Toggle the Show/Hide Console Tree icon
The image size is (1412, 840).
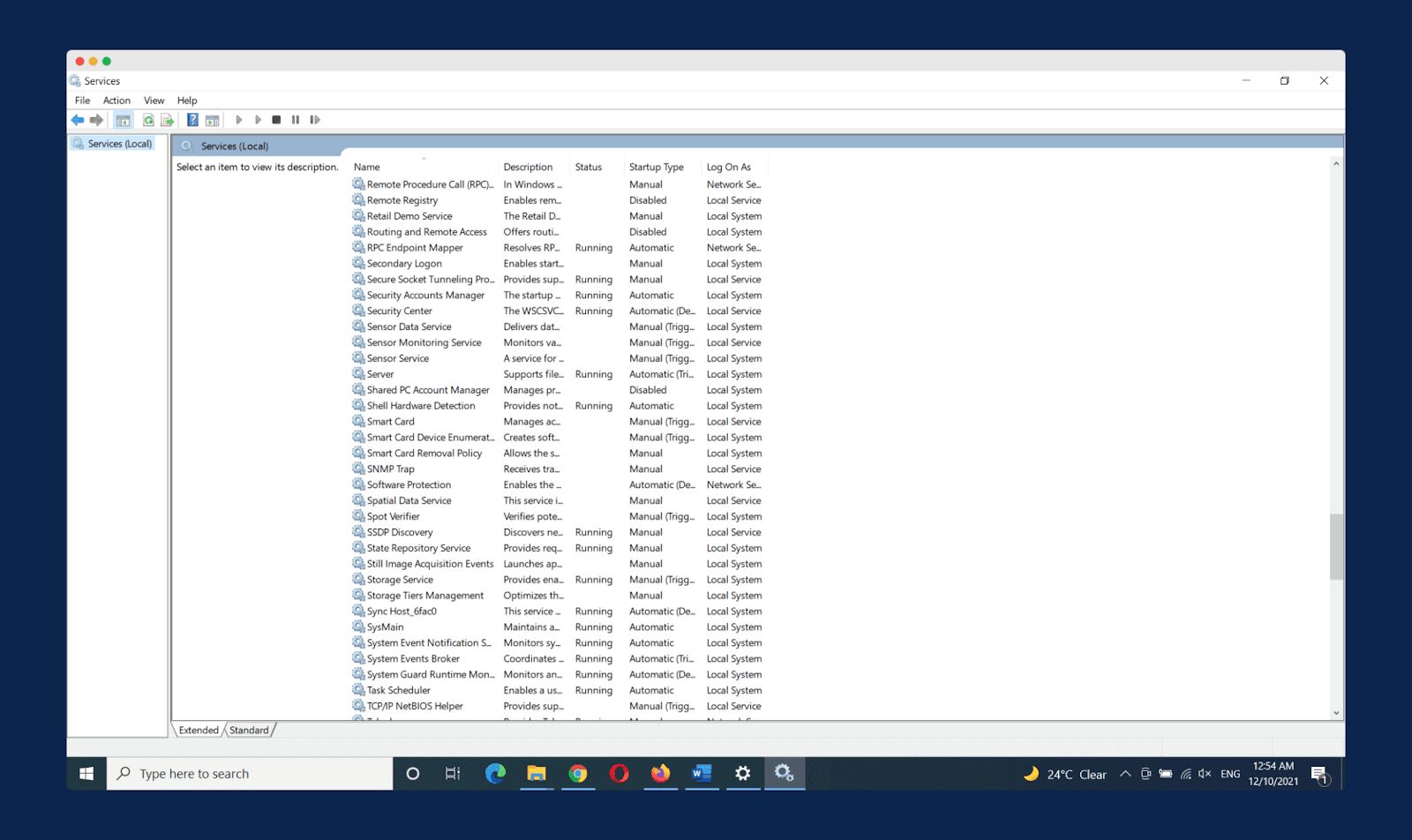coord(123,120)
